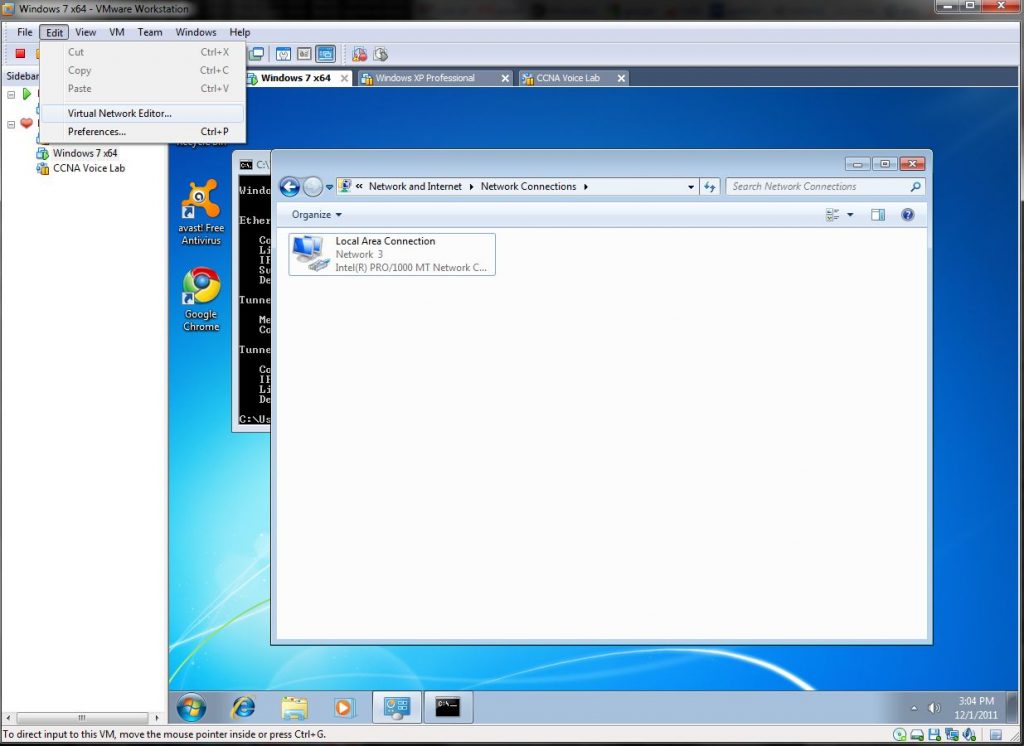This screenshot has width=1024, height=746.
Task: Open the Help menu
Action: (x=240, y=32)
